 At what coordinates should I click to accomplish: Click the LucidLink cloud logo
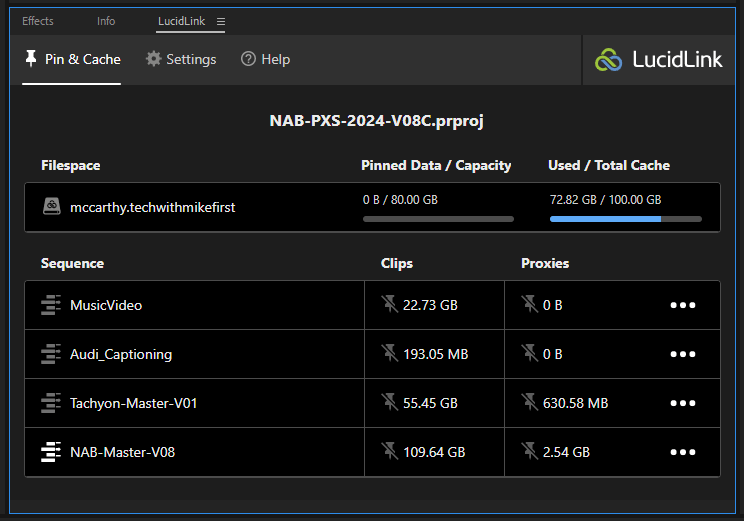tap(608, 60)
